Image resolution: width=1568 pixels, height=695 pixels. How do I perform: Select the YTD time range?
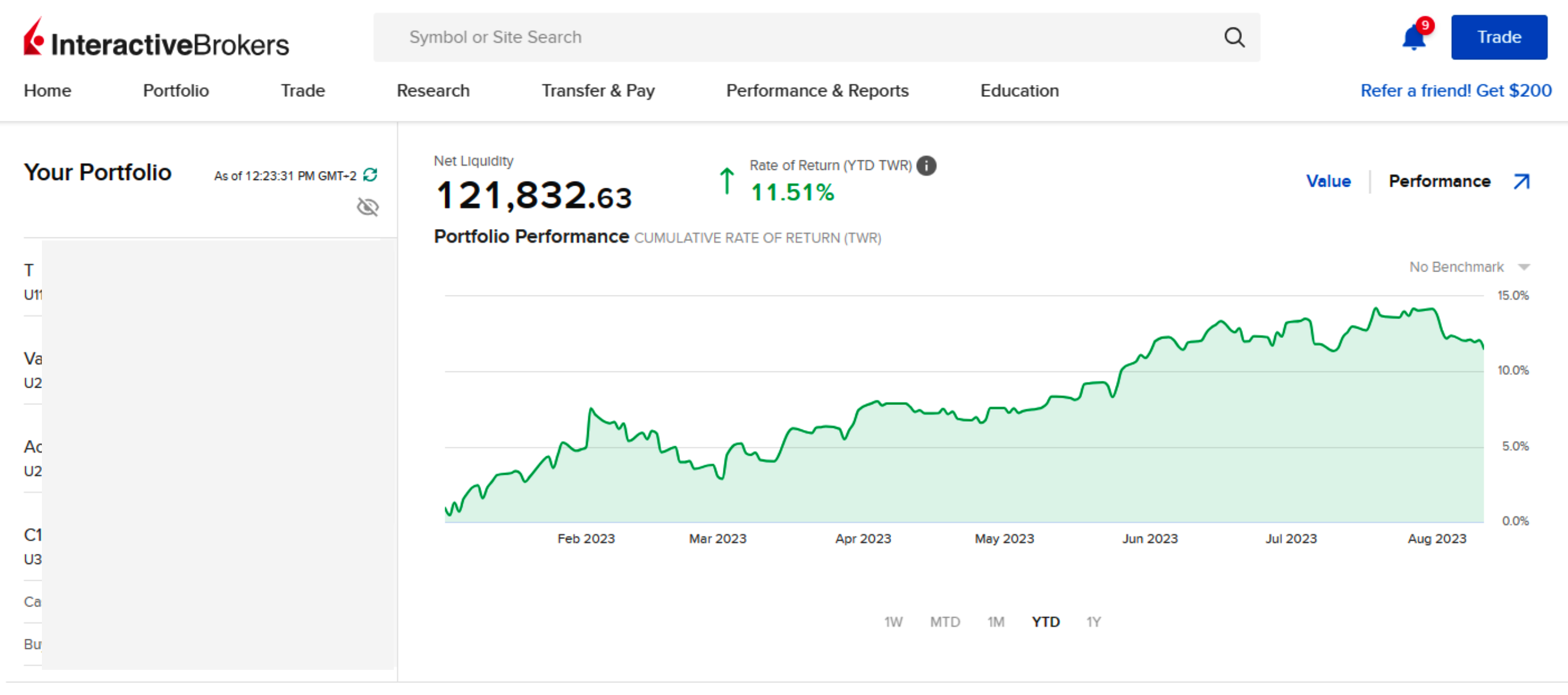tap(1045, 622)
